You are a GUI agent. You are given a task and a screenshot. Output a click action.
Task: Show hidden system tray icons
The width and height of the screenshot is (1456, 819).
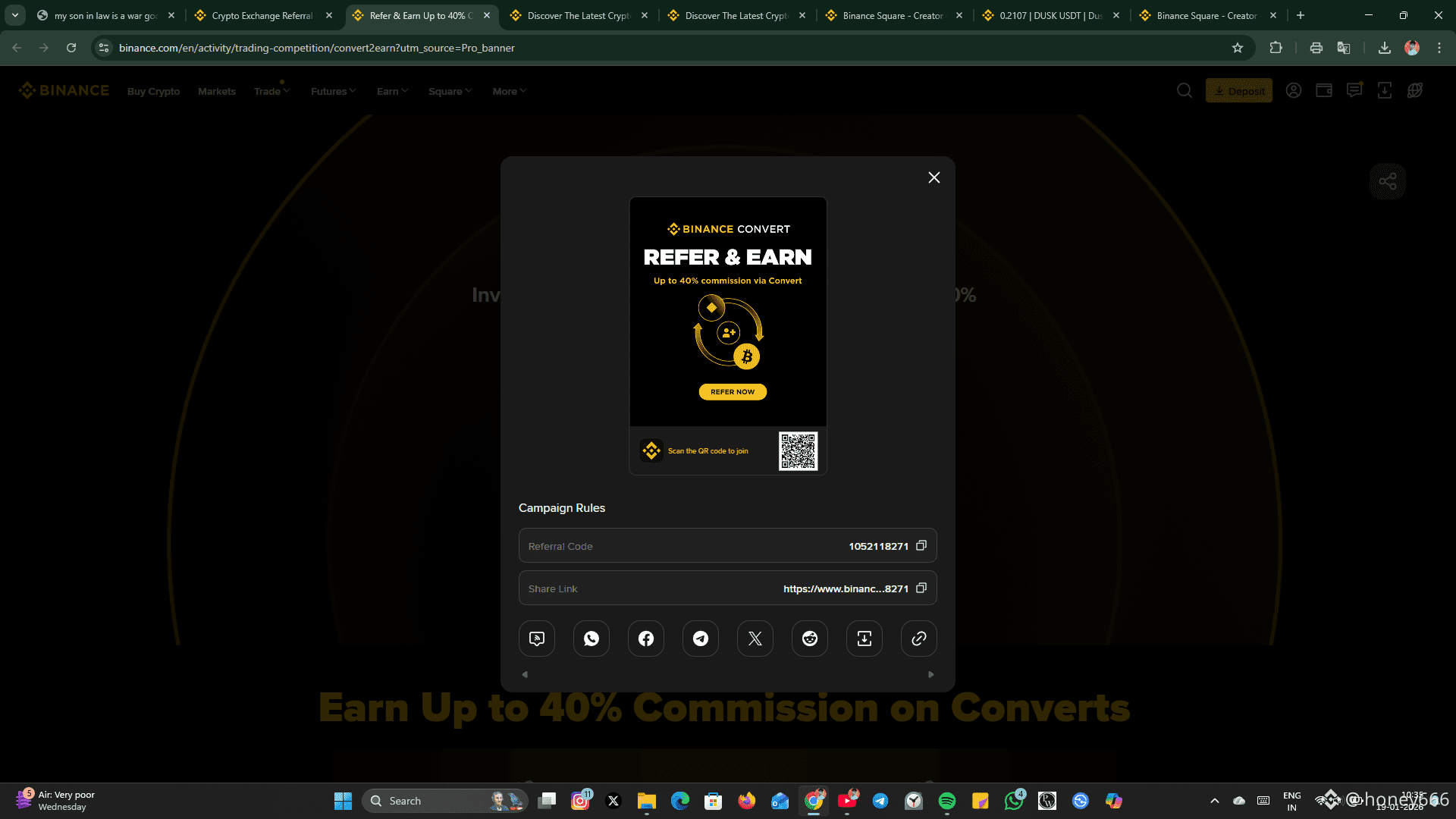[1215, 801]
